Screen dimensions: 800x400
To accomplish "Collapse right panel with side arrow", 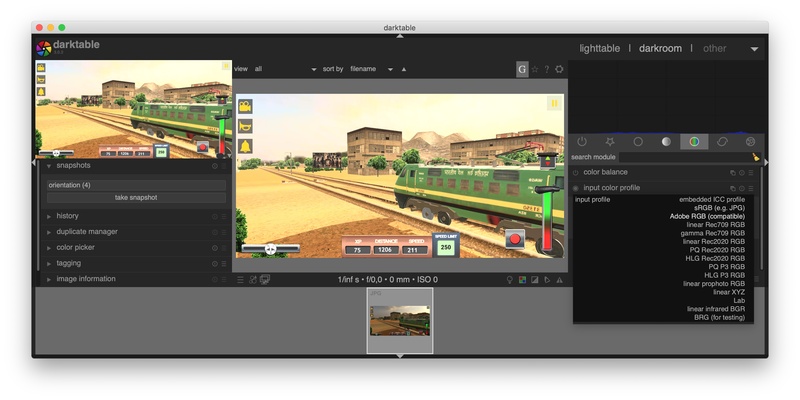I will (766, 162).
